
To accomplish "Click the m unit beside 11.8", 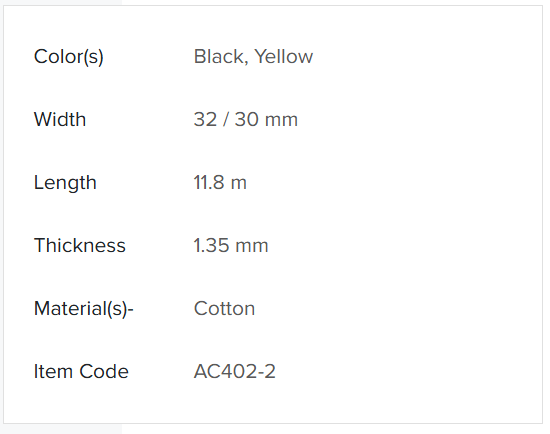I will coord(239,183).
